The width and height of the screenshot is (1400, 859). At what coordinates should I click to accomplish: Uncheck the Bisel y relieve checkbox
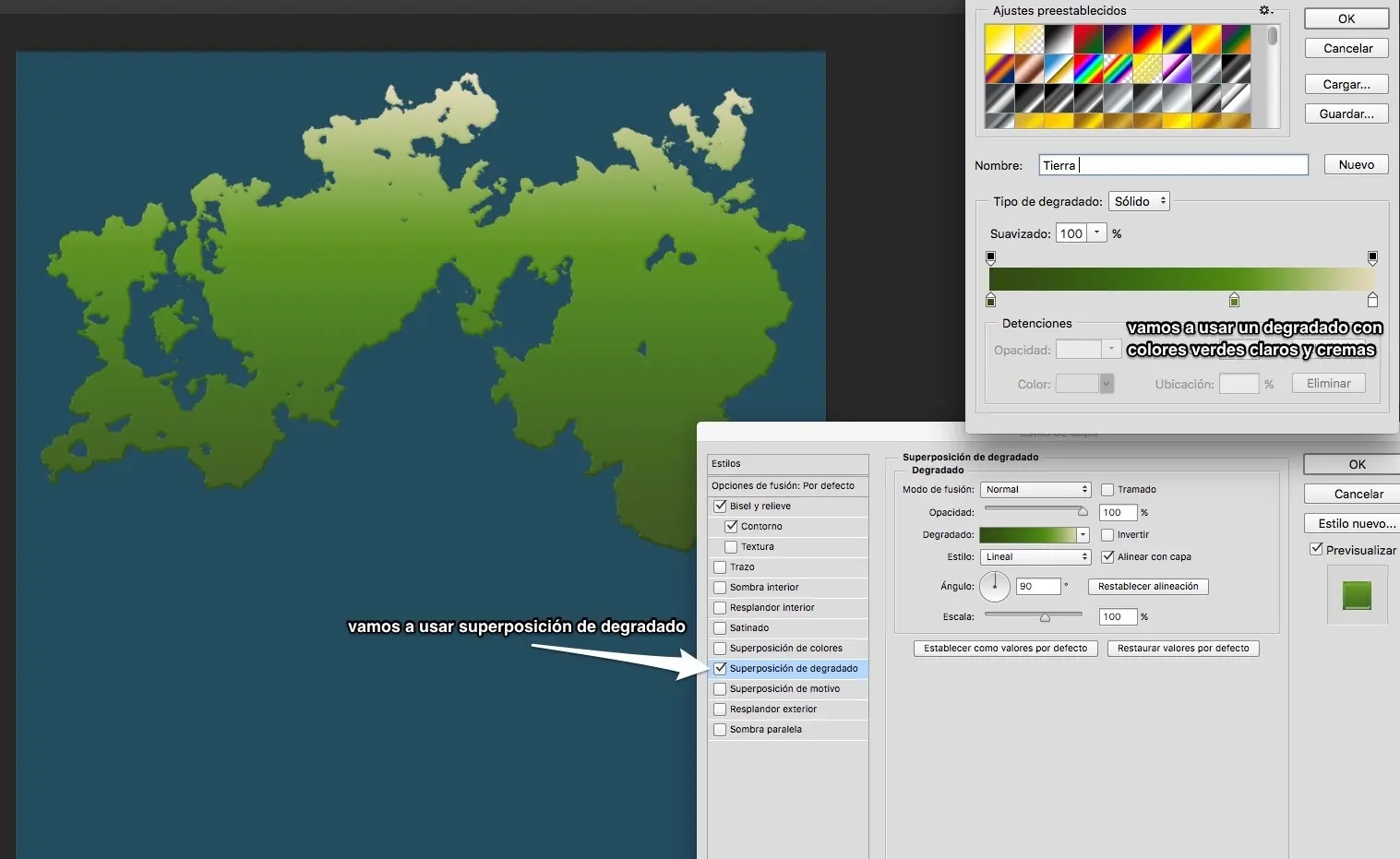(720, 506)
